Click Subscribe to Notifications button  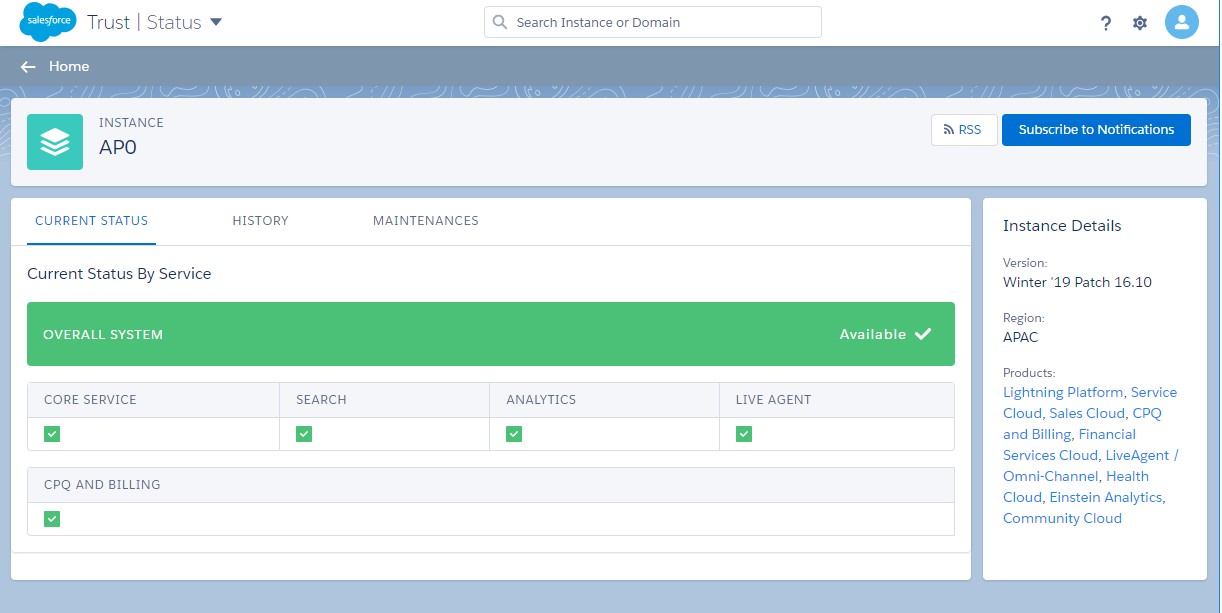[1096, 130]
